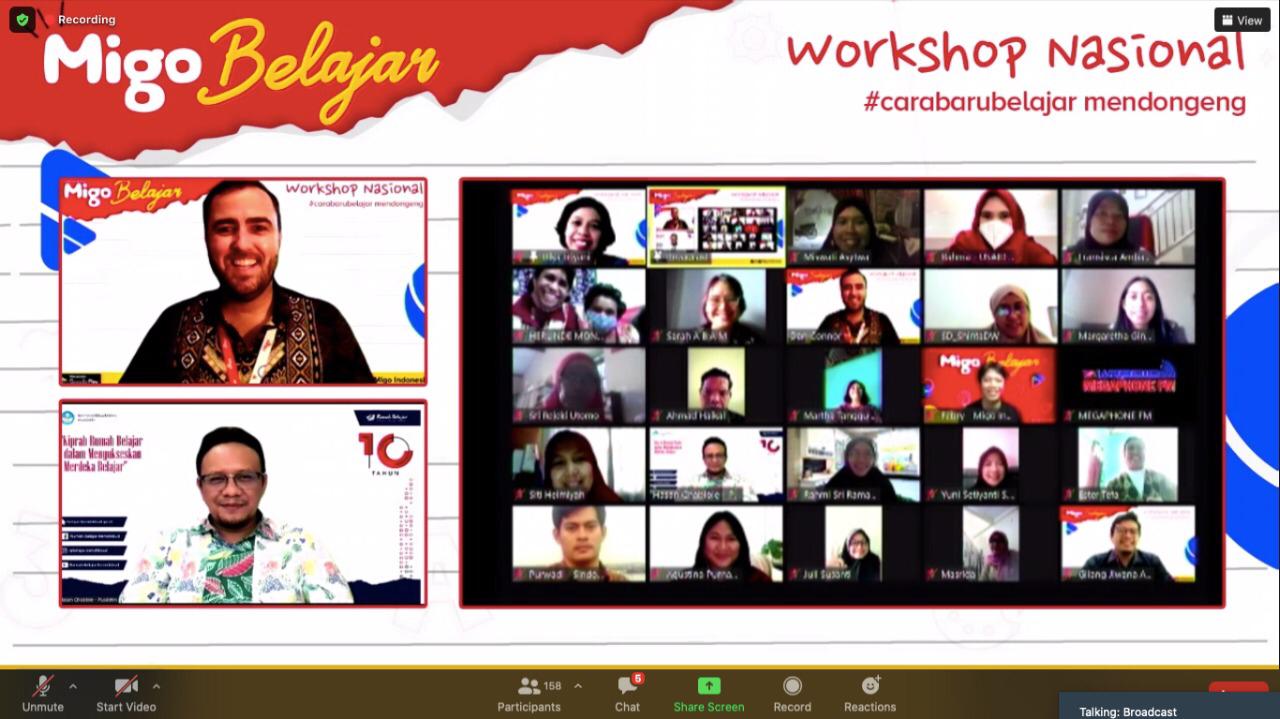Select the Migo Indonesia speaker video

pos(243,282)
